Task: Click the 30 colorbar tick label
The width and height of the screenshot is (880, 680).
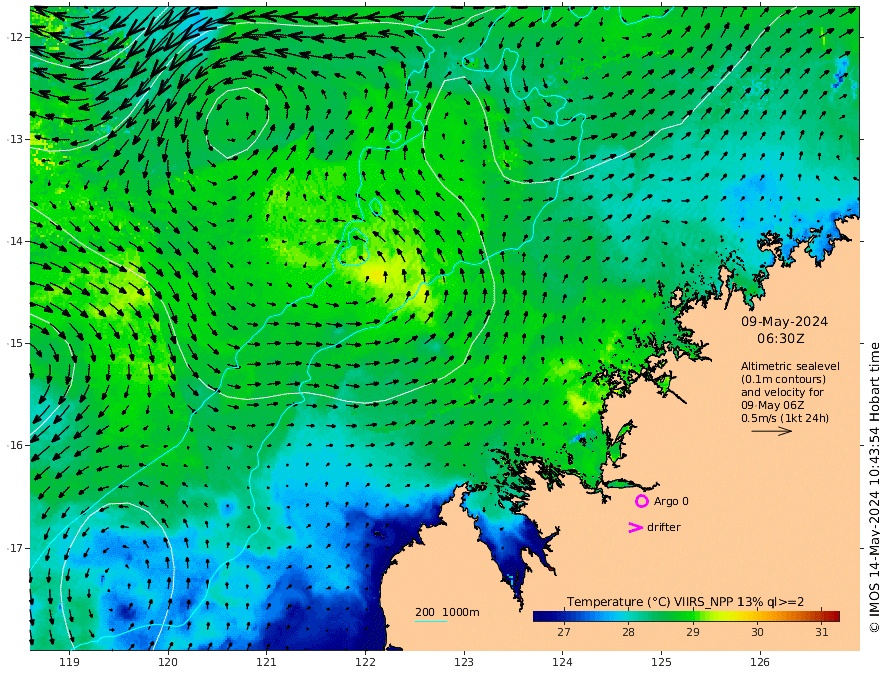Action: click(x=757, y=632)
